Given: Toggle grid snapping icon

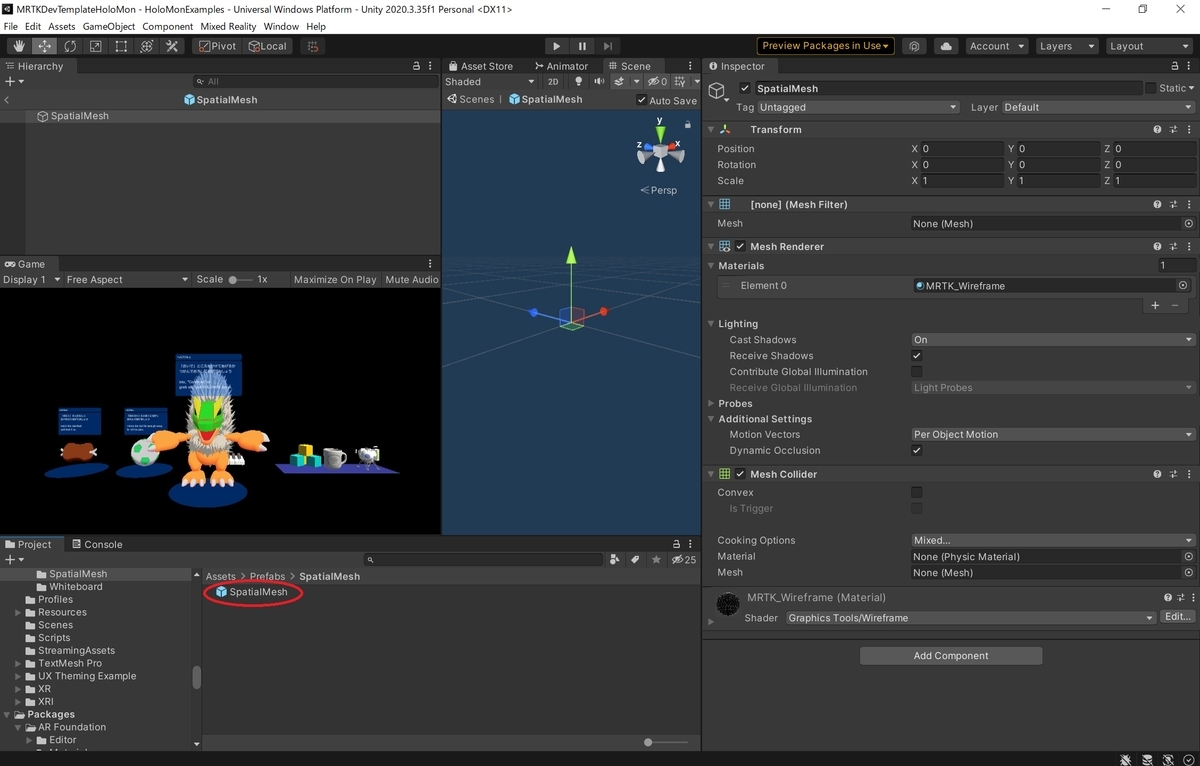Looking at the screenshot, I should tap(313, 46).
